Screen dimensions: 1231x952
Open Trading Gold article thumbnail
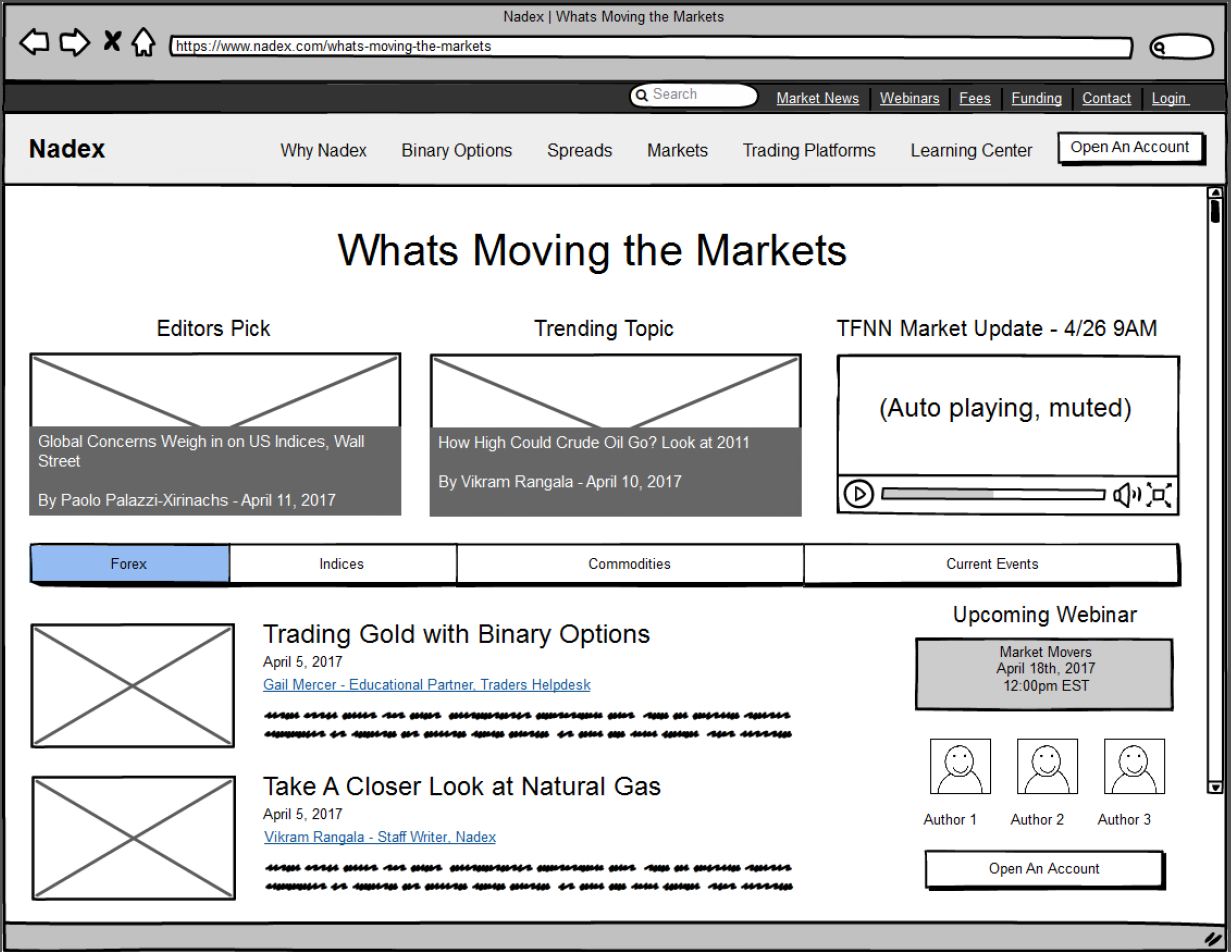click(132, 686)
